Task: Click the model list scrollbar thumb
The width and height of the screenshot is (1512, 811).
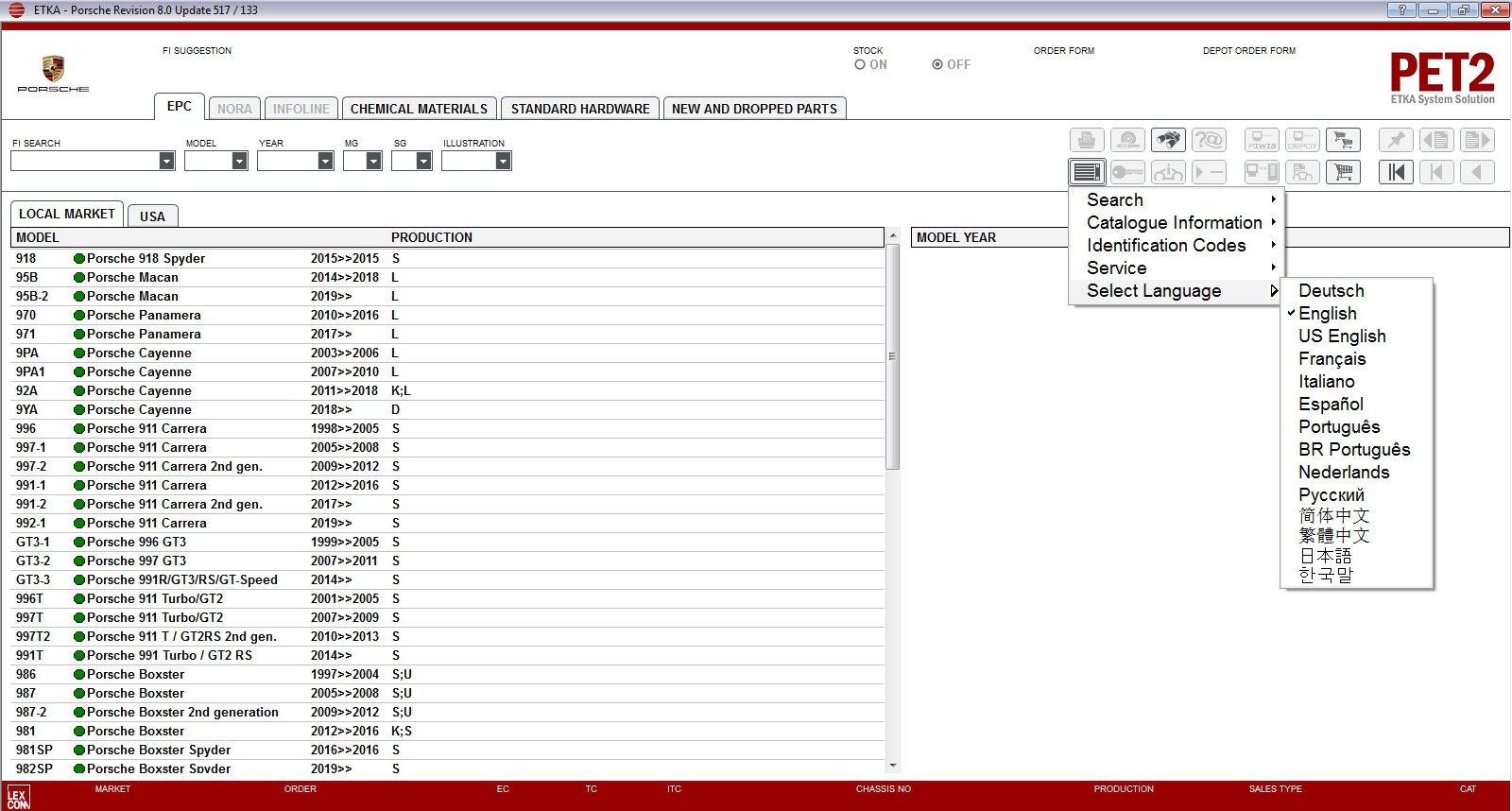Action: (x=893, y=357)
